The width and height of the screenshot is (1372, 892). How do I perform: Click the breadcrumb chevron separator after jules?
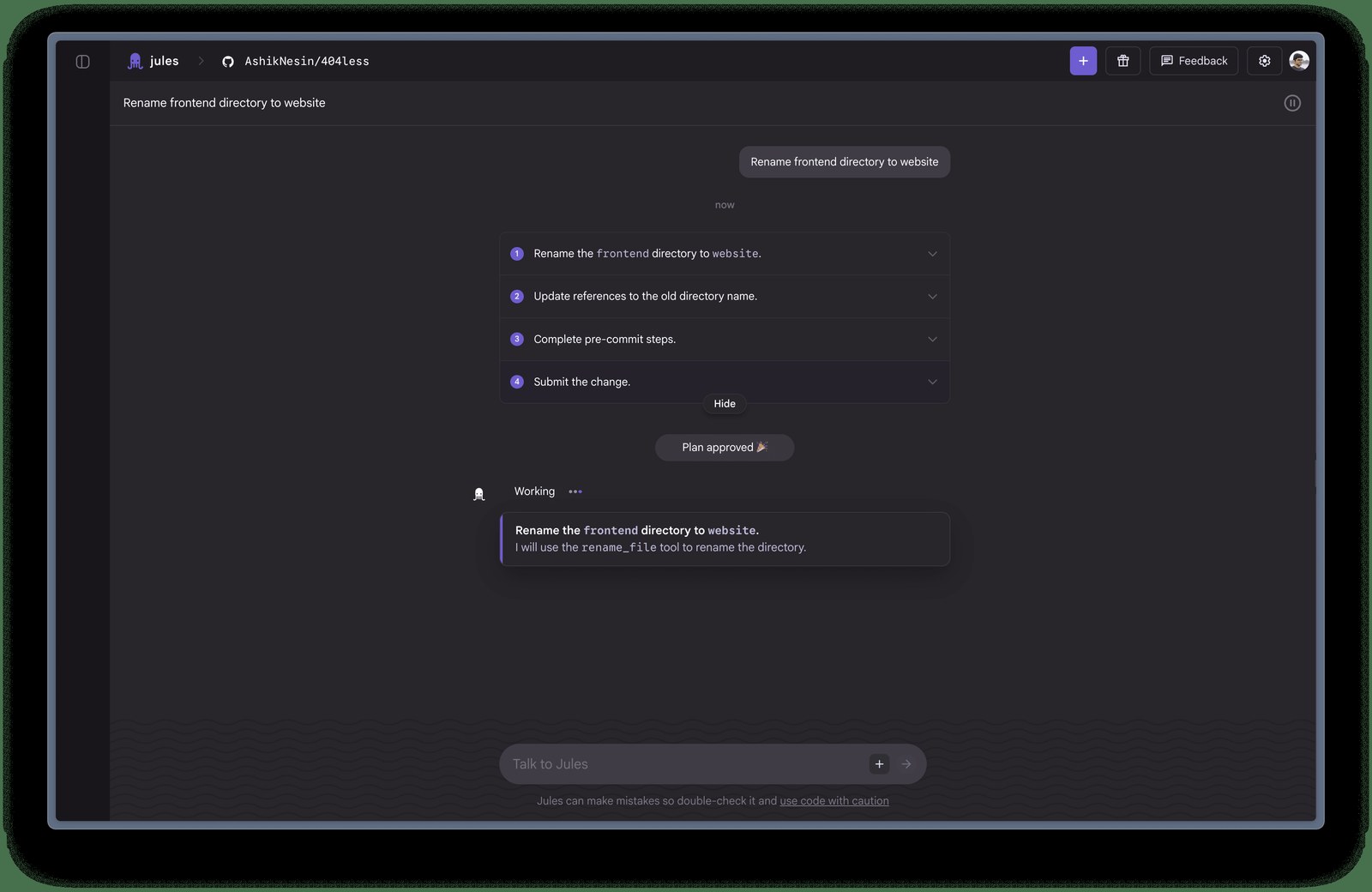tap(202, 61)
